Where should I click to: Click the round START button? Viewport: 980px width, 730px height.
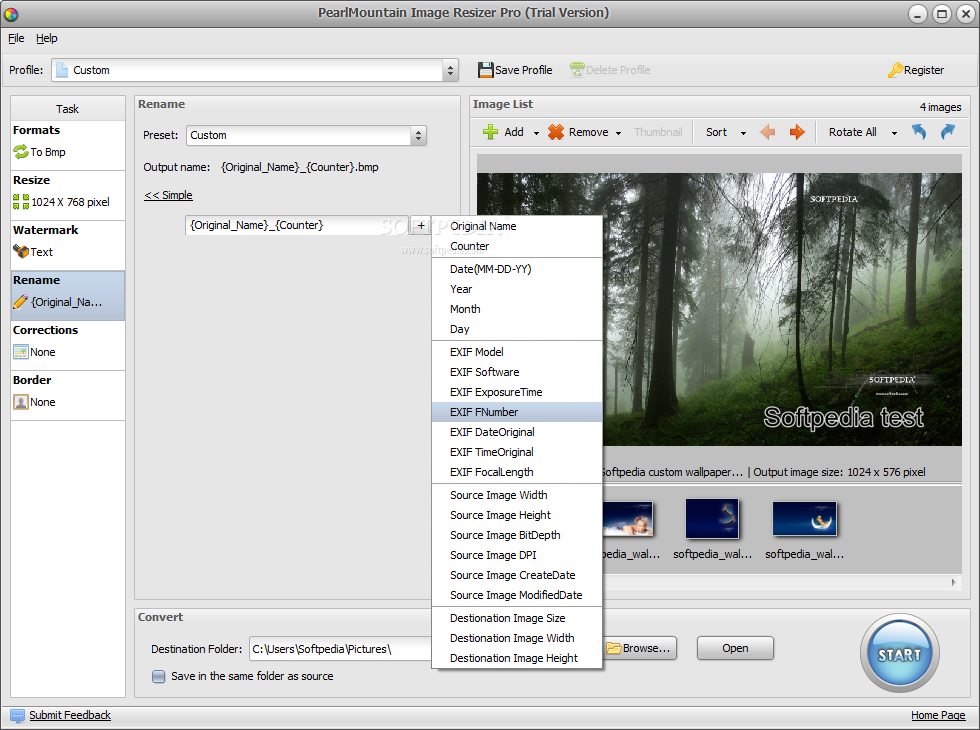[900, 653]
